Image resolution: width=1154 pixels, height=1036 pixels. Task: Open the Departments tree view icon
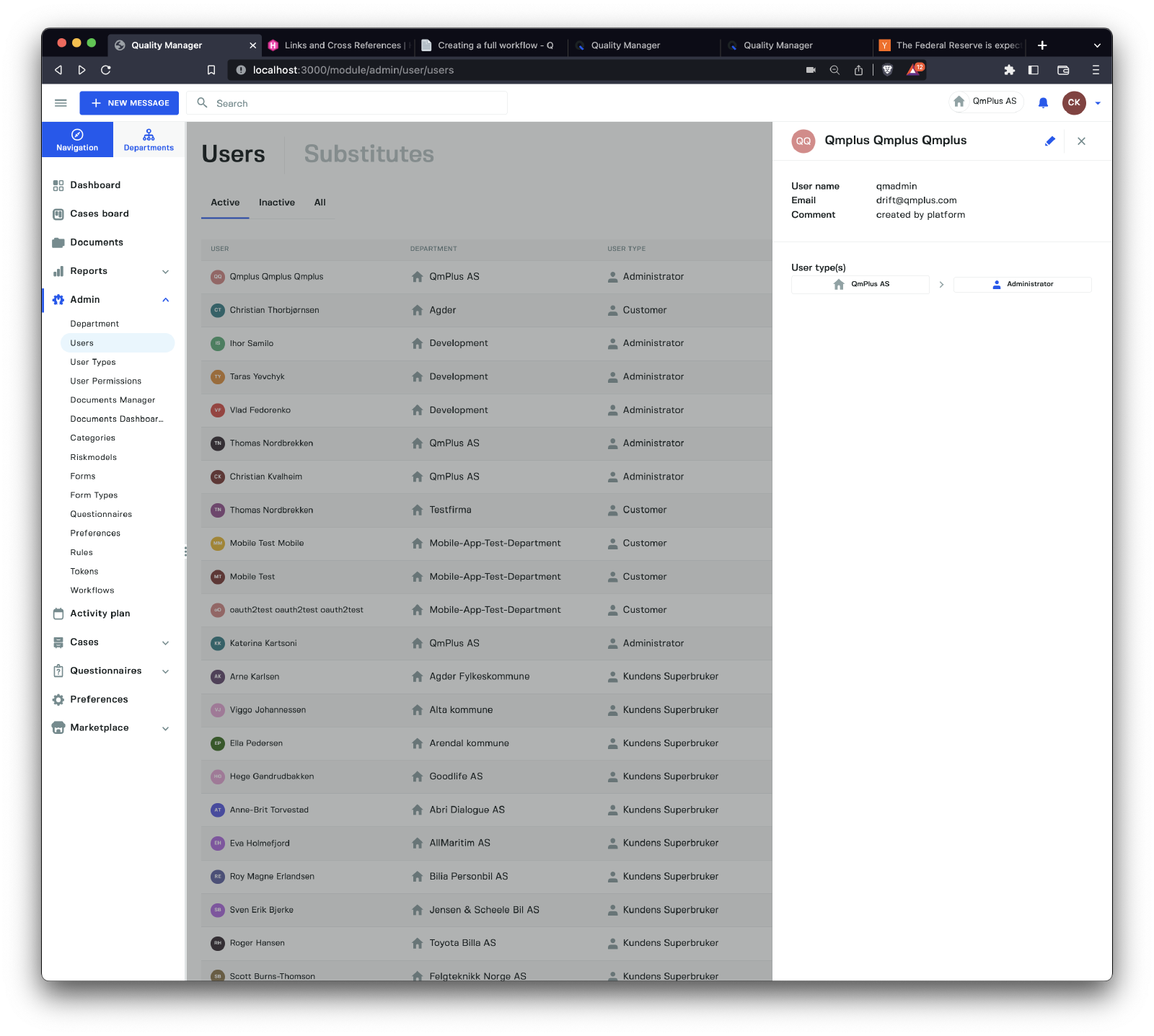(149, 136)
